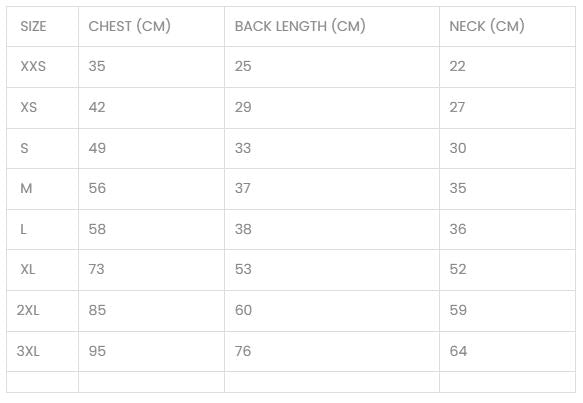
Task: Click neck value 27 for XS
Action: 457,107
